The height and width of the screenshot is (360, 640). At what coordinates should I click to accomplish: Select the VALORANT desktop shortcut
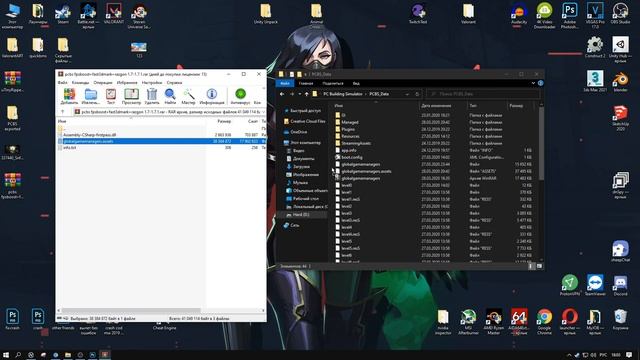click(x=113, y=14)
